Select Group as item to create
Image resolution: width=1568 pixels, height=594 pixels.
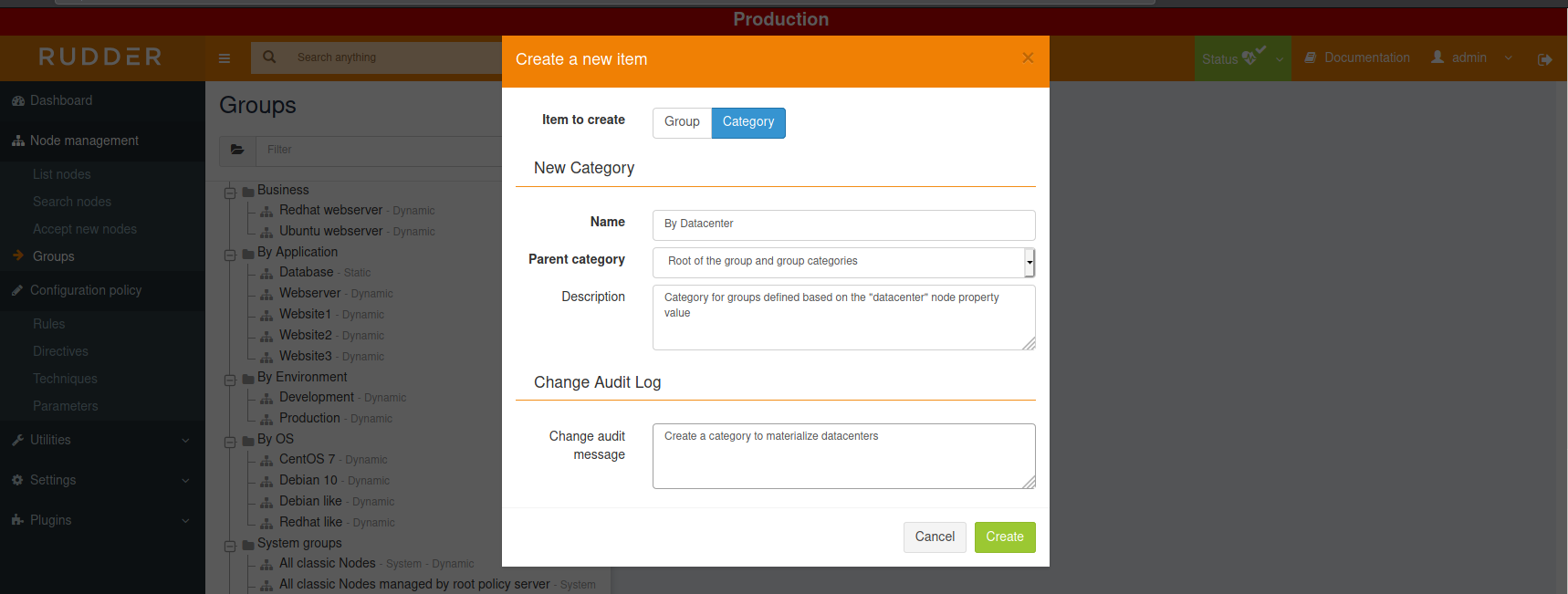point(682,122)
